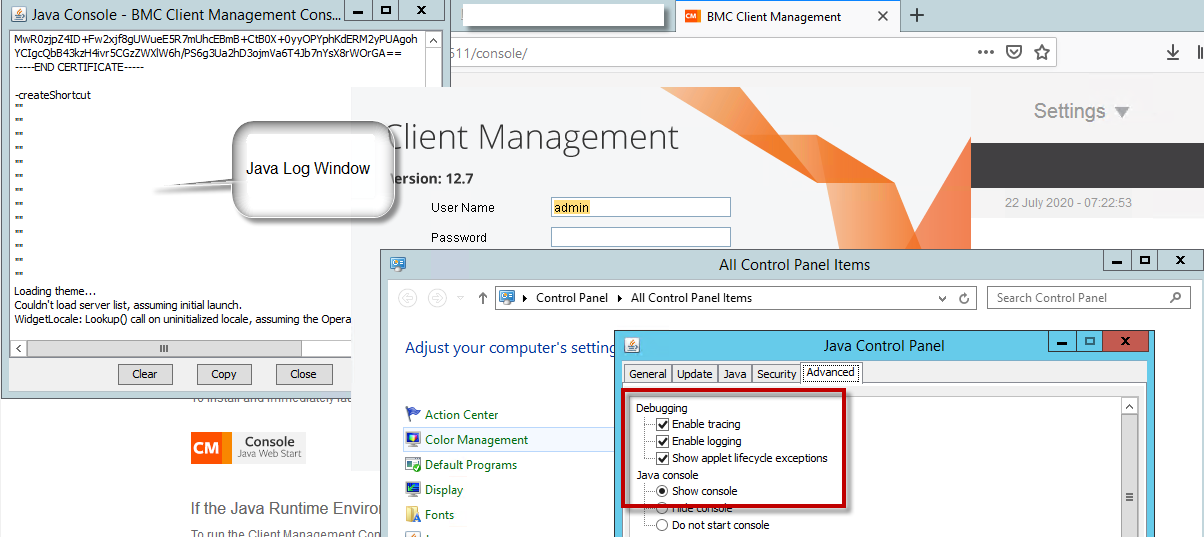Click Control Panel icon in address breadcrumb

507,297
